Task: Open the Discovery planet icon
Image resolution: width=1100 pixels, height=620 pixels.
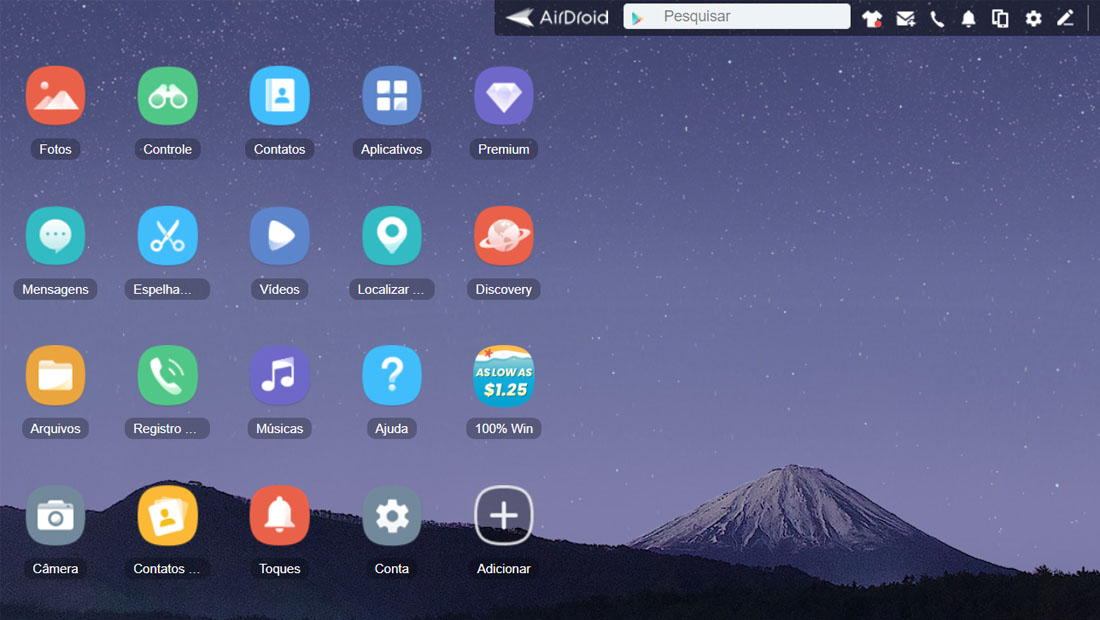Action: (x=504, y=236)
